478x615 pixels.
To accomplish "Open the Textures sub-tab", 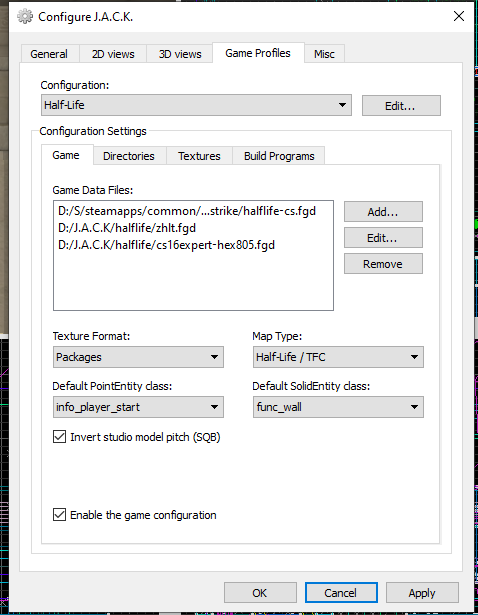I will [x=199, y=156].
